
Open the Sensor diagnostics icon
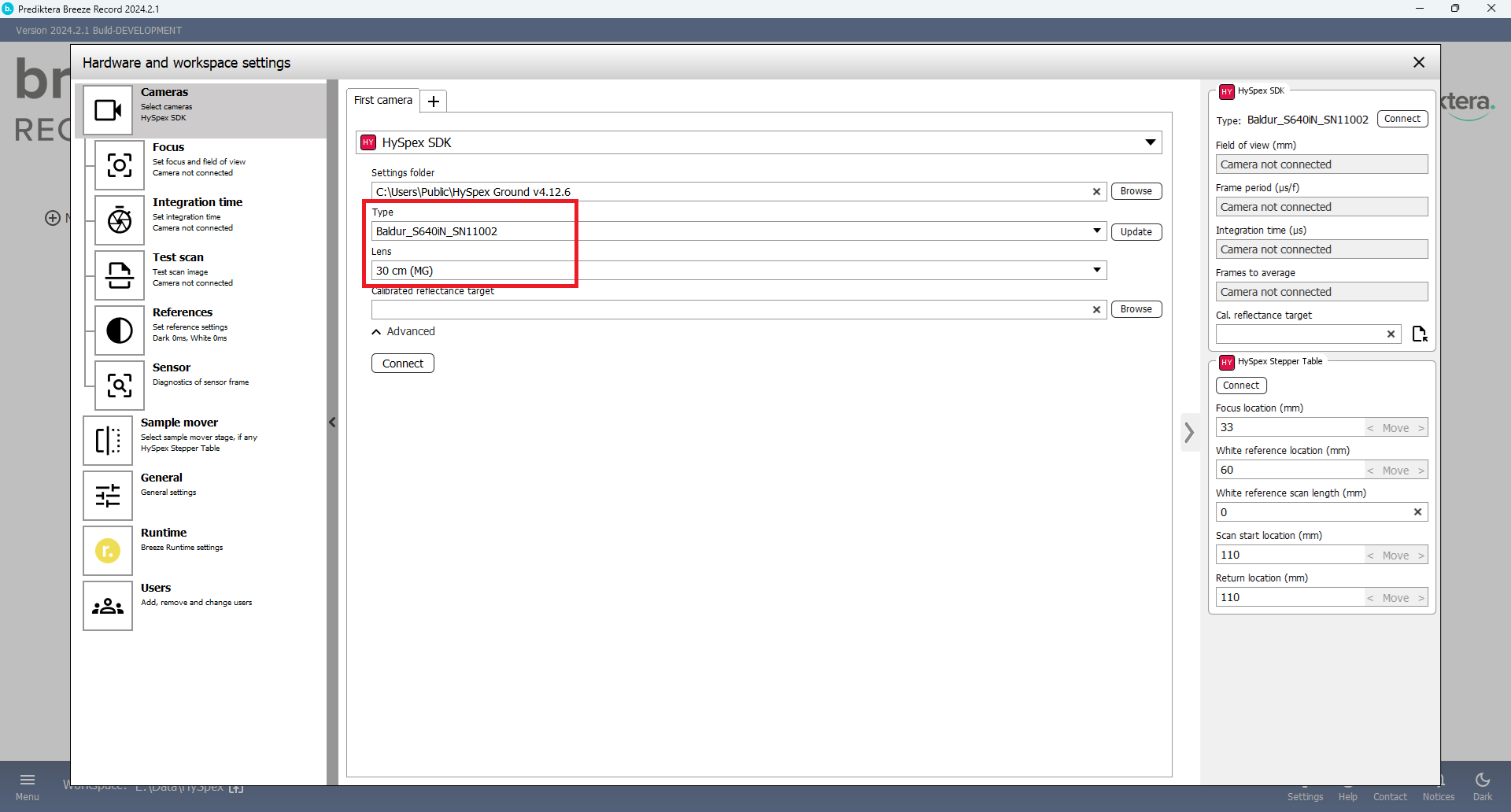(x=120, y=386)
